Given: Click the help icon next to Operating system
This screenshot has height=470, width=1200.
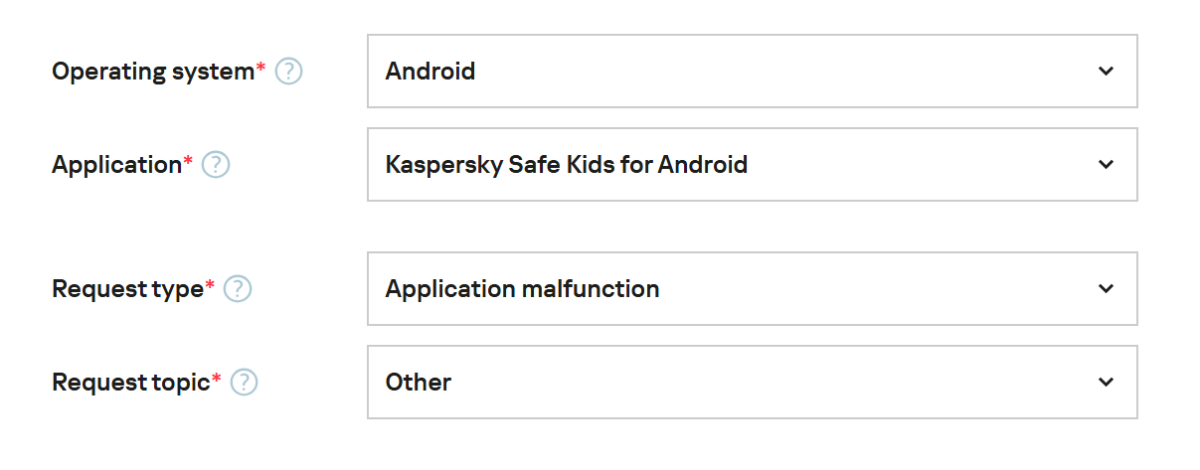Looking at the screenshot, I should point(289,72).
